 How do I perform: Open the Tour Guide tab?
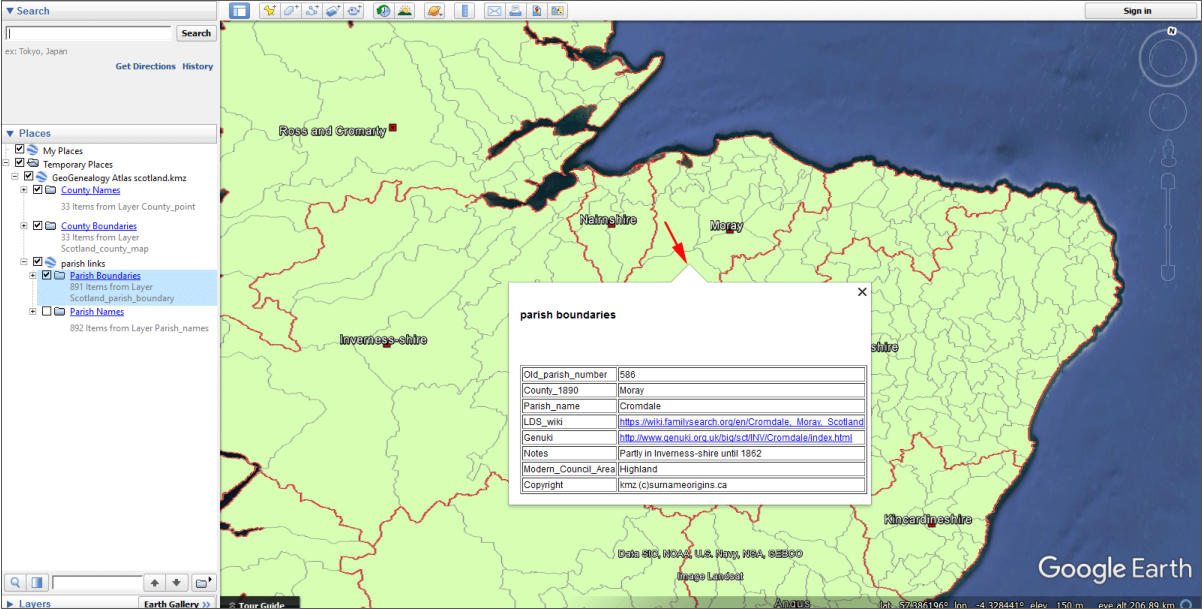258,604
